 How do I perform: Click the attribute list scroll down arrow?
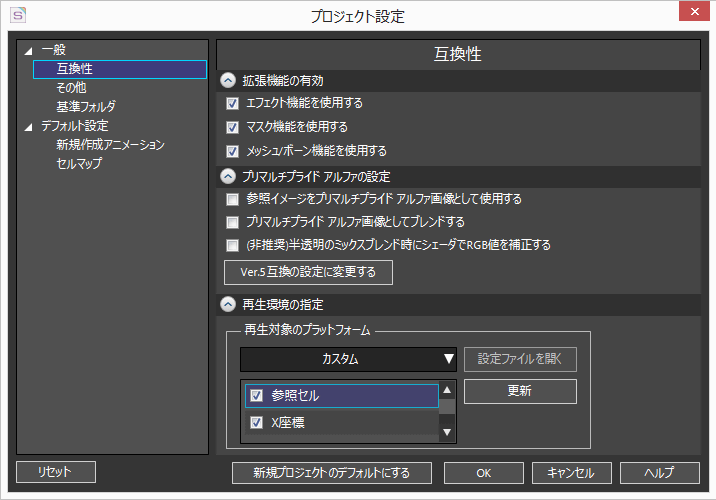[x=447, y=432]
